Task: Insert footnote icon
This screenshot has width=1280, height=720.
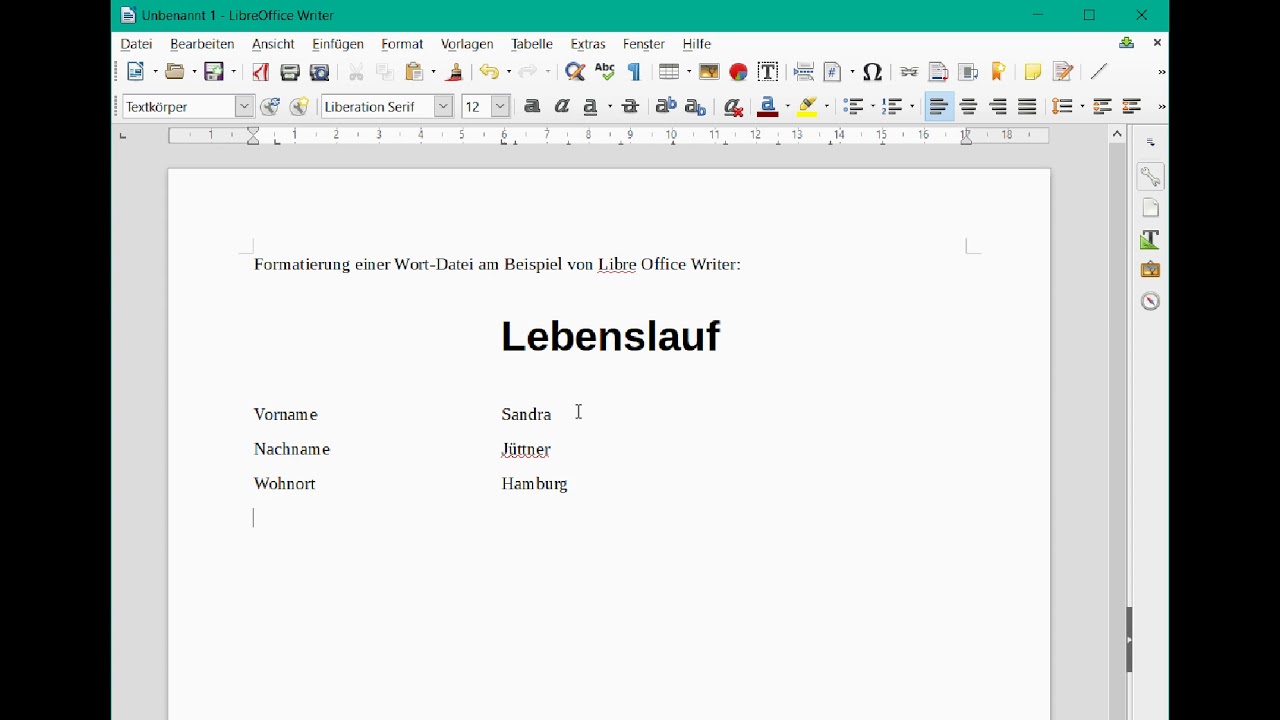Action: point(938,72)
